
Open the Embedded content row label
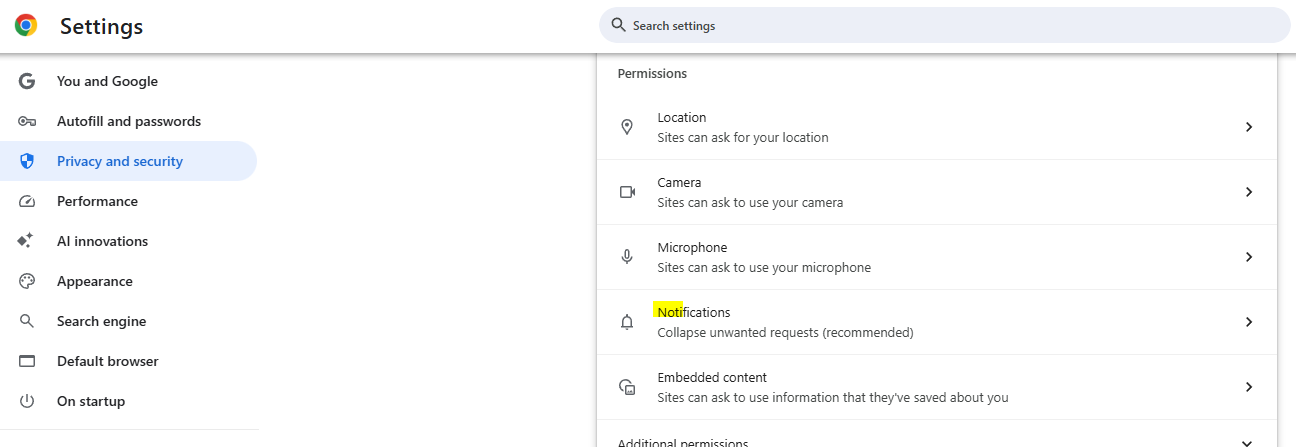[x=712, y=377]
